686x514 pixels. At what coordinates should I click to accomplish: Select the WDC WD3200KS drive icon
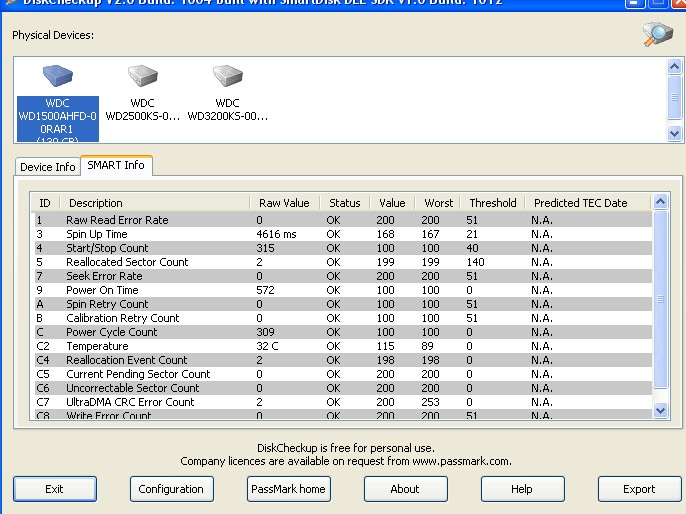point(228,76)
